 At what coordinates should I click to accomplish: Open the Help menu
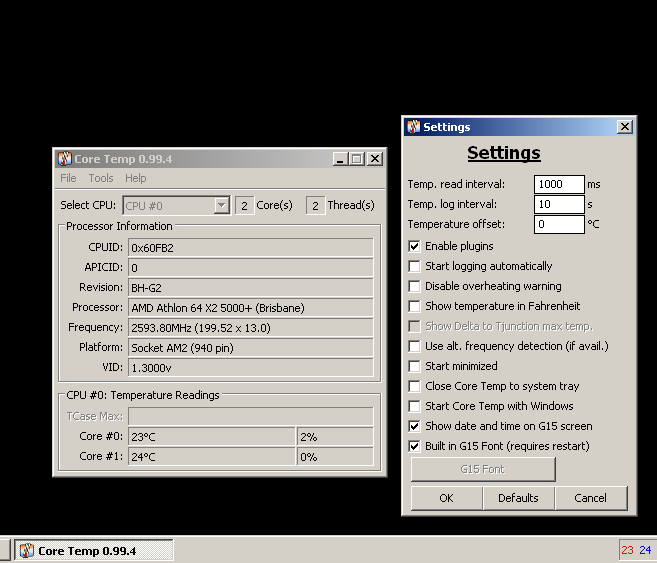pyautogui.click(x=136, y=178)
